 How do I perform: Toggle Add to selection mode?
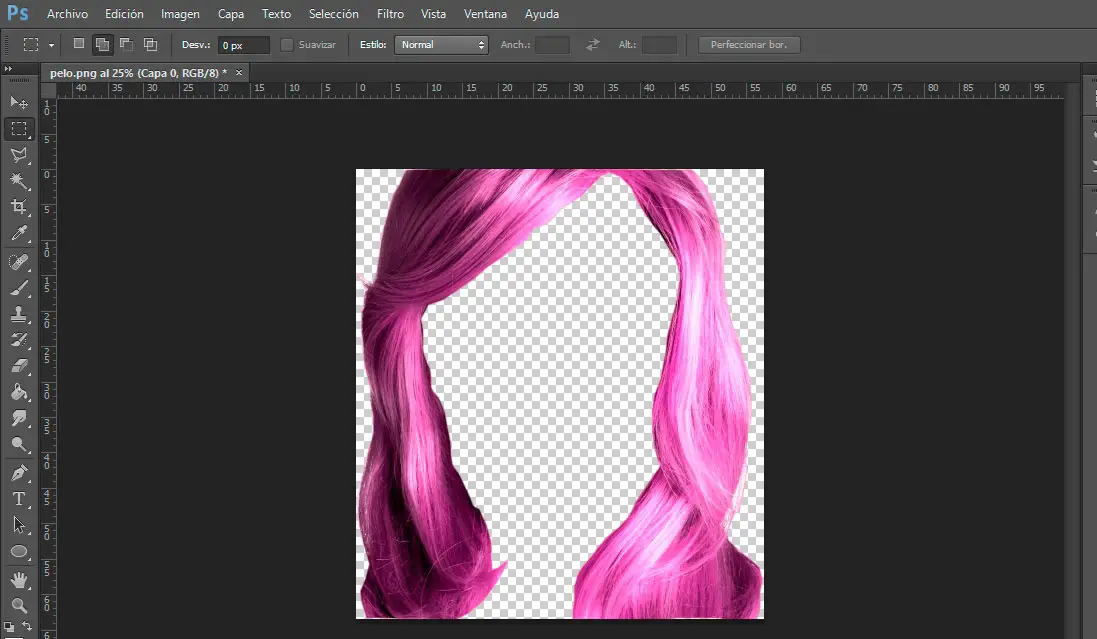pos(102,44)
